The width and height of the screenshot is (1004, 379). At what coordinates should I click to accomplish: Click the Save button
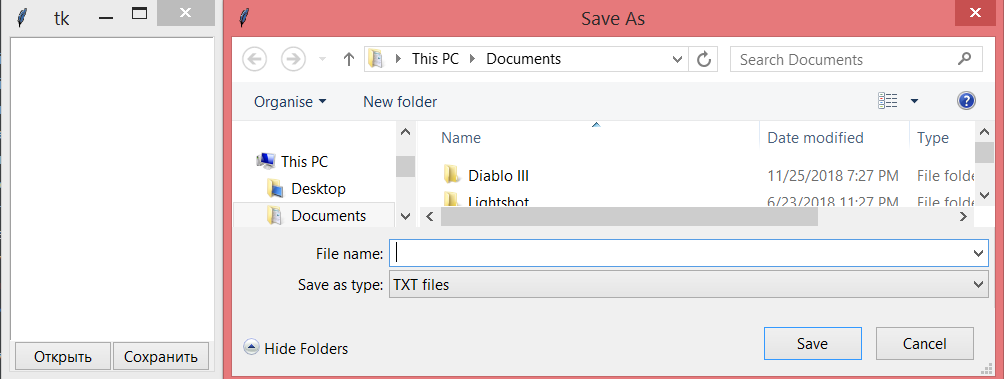coord(813,344)
